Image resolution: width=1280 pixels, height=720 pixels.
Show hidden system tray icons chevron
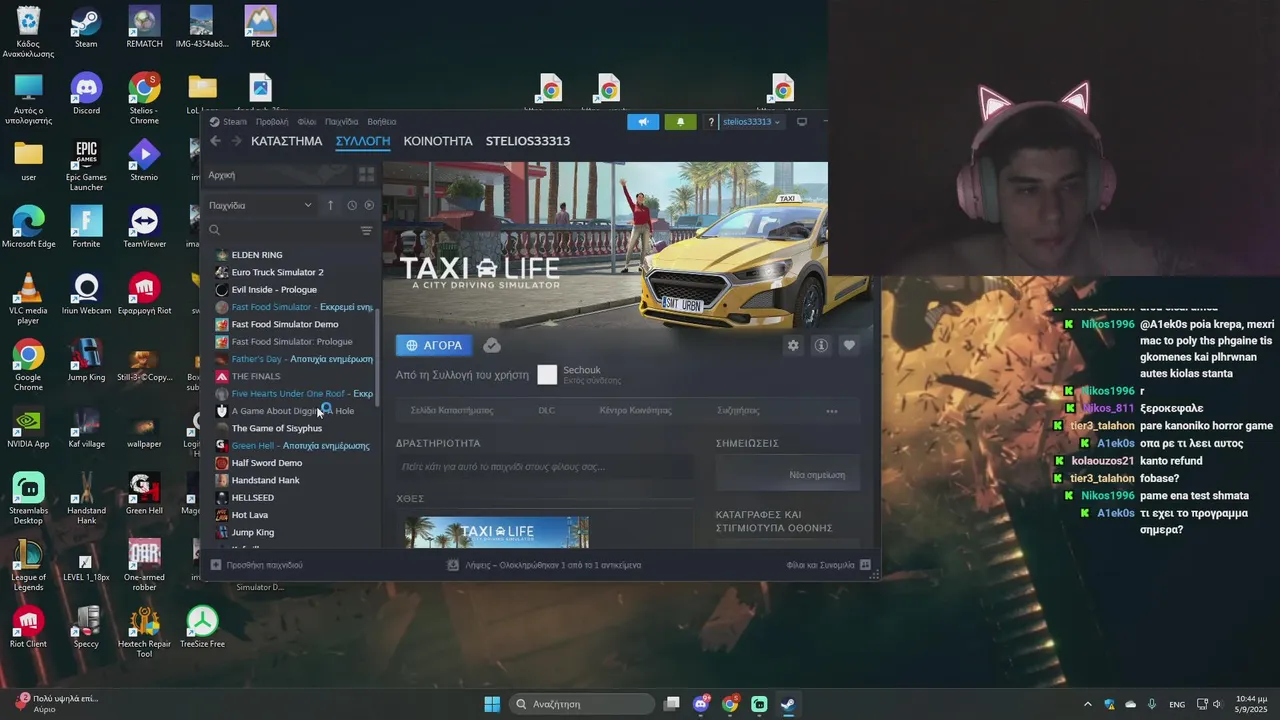tap(1088, 704)
